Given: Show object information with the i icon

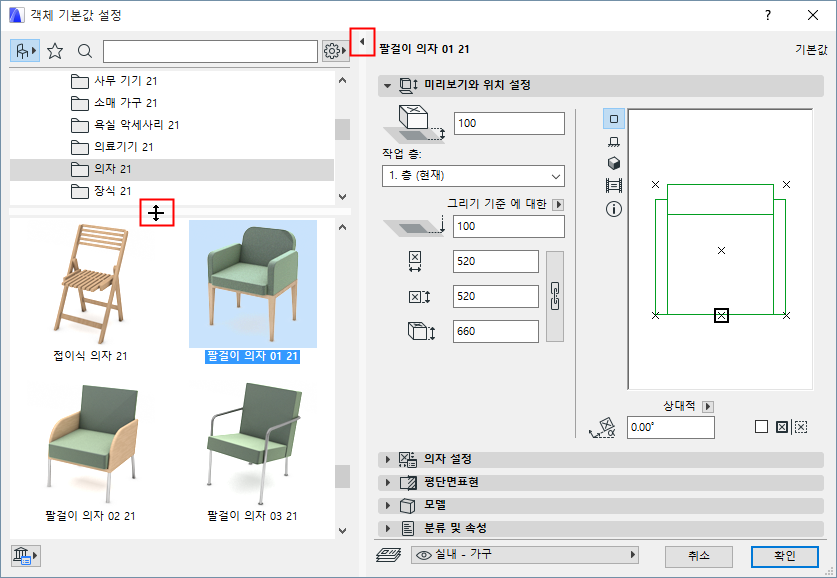Looking at the screenshot, I should click(614, 209).
